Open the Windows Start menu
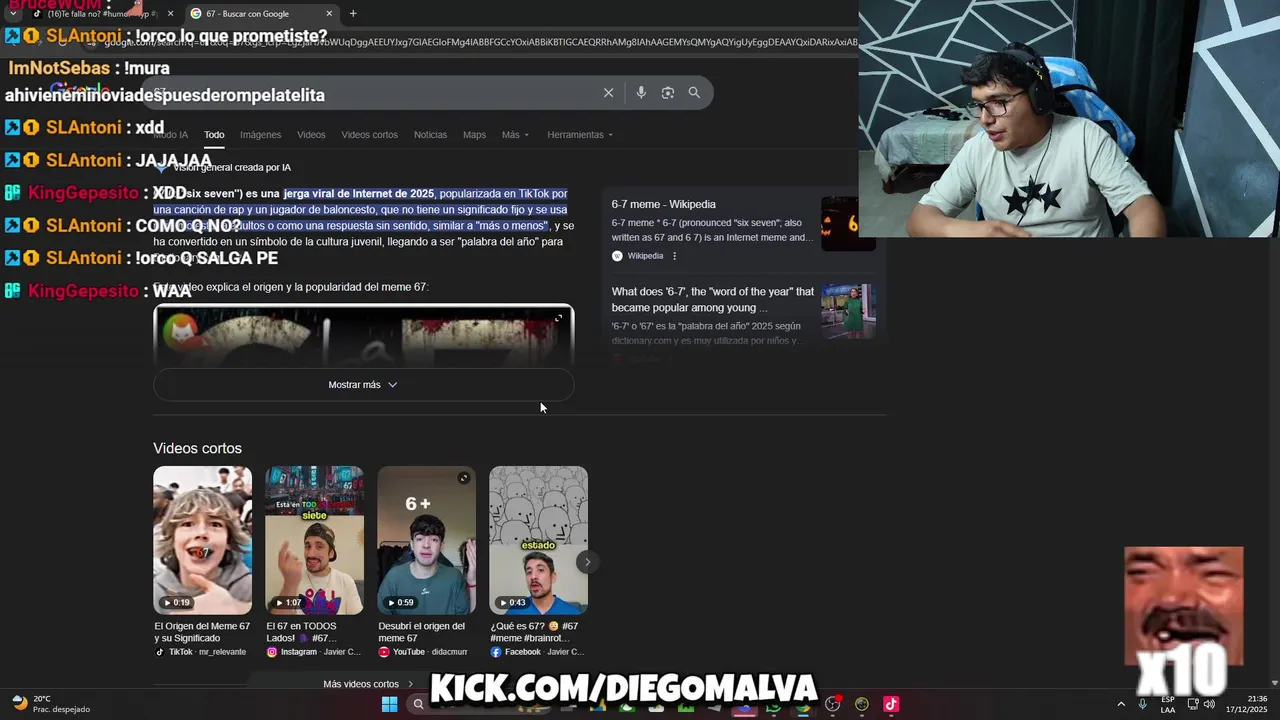The height and width of the screenshot is (720, 1280). pos(389,704)
